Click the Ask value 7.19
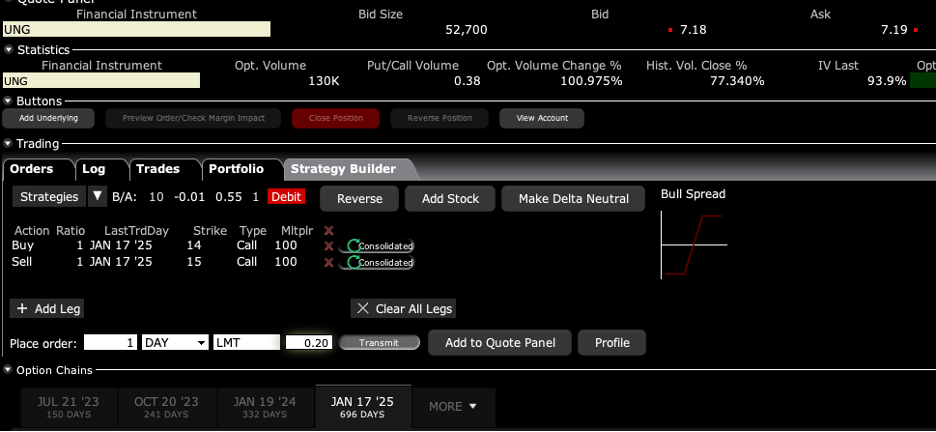 (894, 29)
